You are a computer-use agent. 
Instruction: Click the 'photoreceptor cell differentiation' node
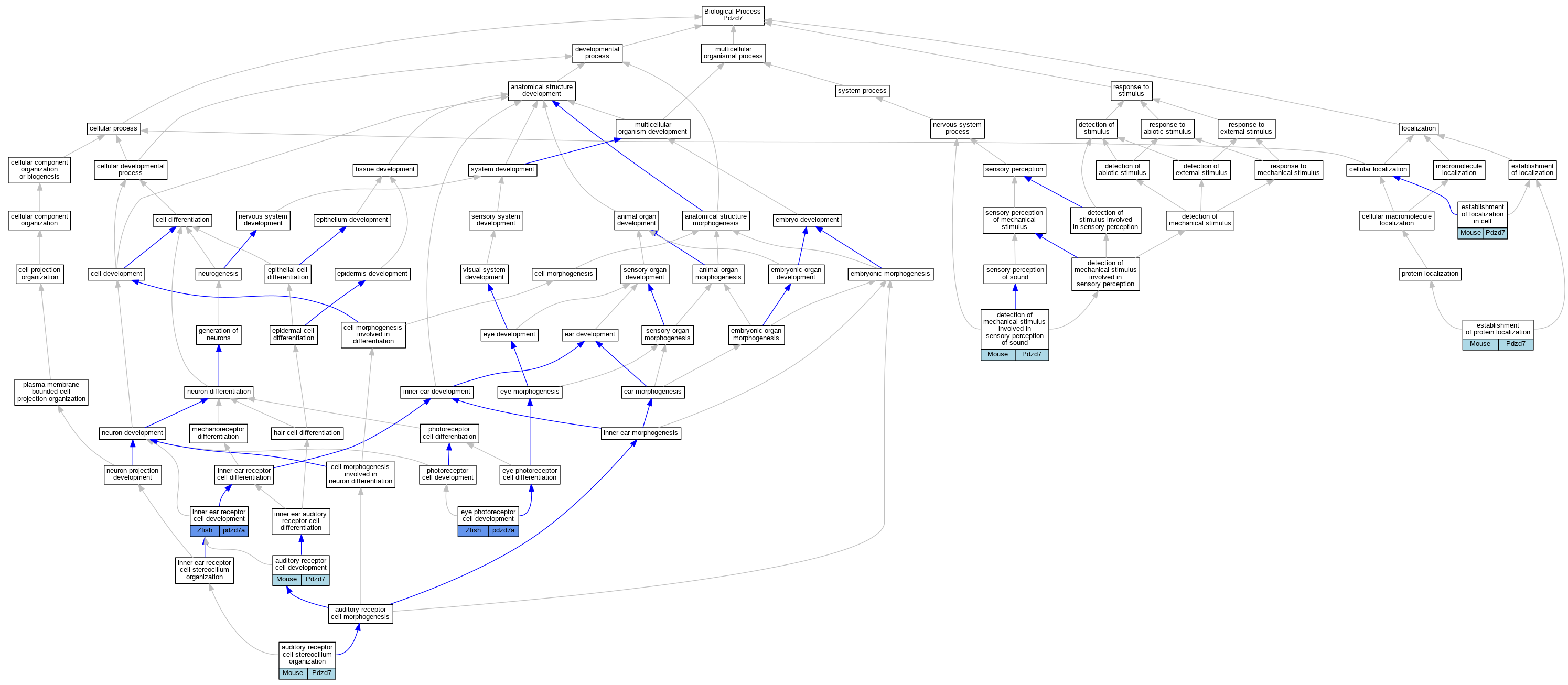tap(449, 433)
